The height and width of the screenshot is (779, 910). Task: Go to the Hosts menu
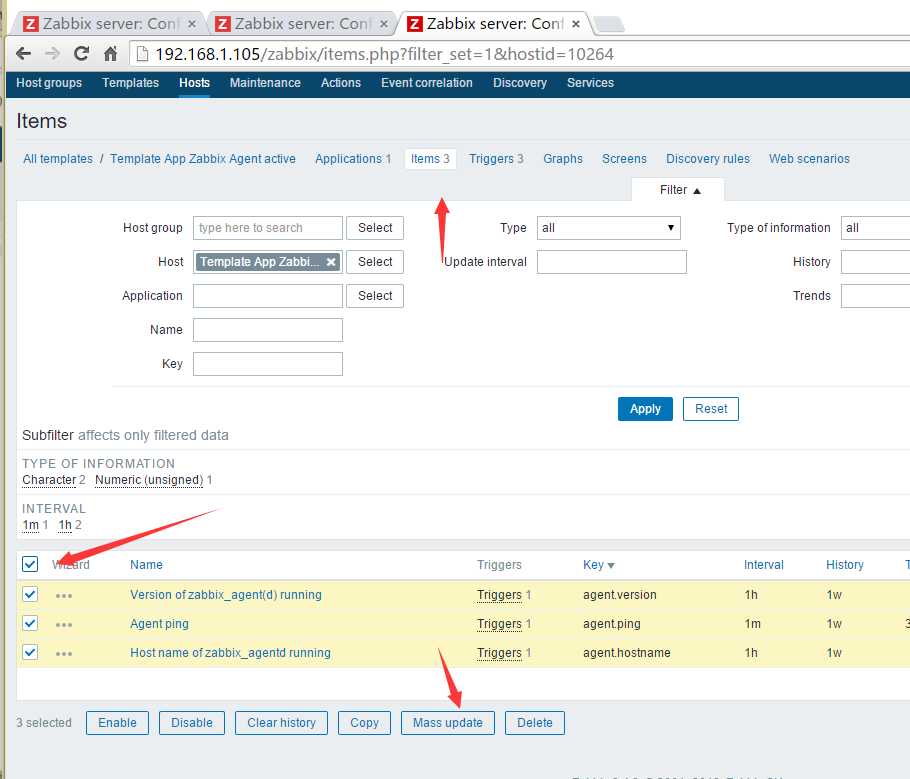(x=194, y=82)
